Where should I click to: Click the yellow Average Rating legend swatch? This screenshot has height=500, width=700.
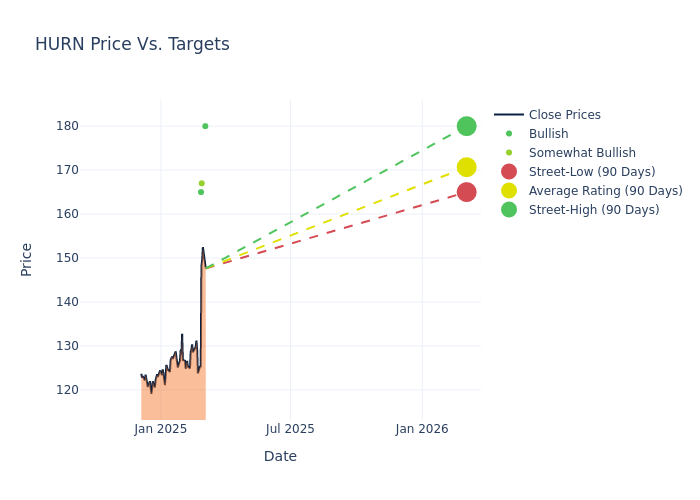click(x=509, y=191)
